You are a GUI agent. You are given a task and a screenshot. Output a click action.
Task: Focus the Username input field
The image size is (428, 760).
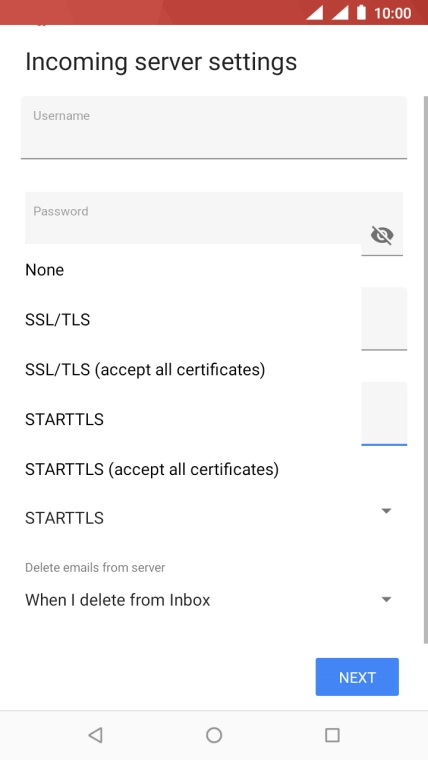coord(214,127)
